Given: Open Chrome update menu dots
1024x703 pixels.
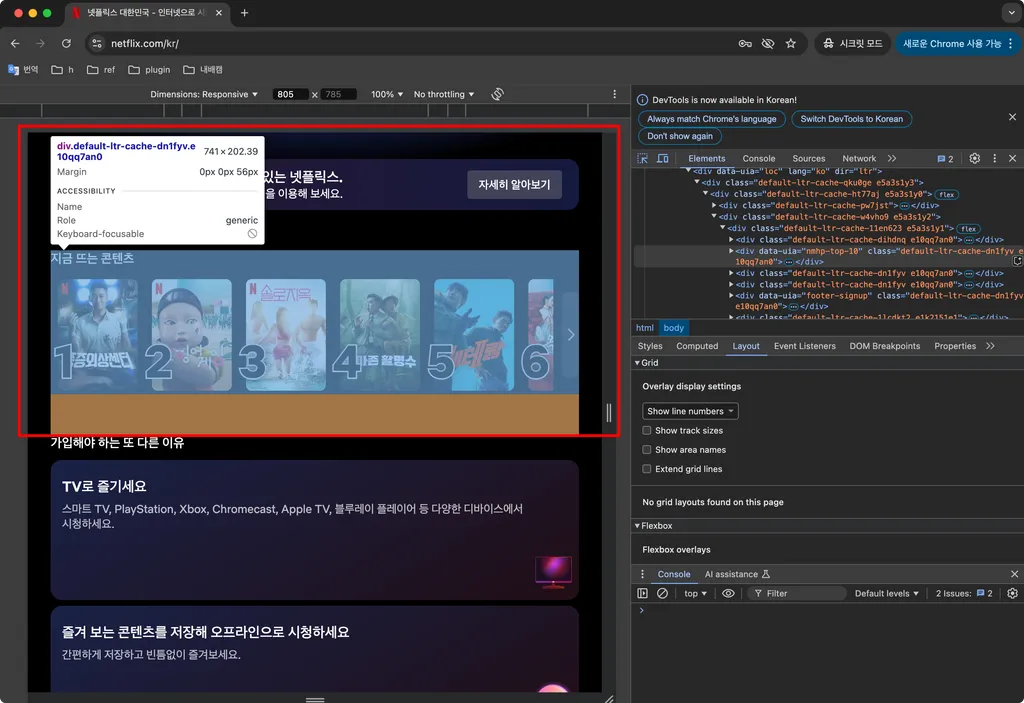Looking at the screenshot, I should (1010, 43).
